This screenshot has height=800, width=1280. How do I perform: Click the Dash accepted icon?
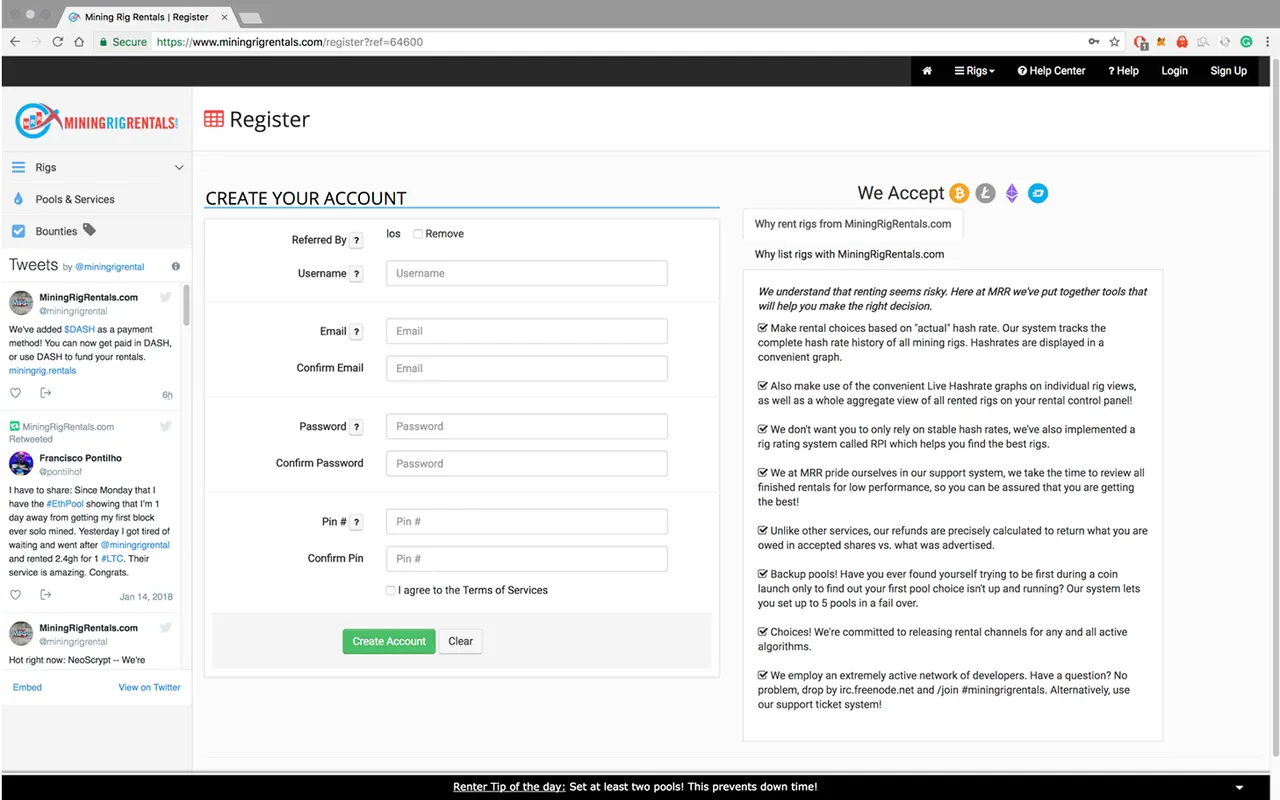point(1038,193)
